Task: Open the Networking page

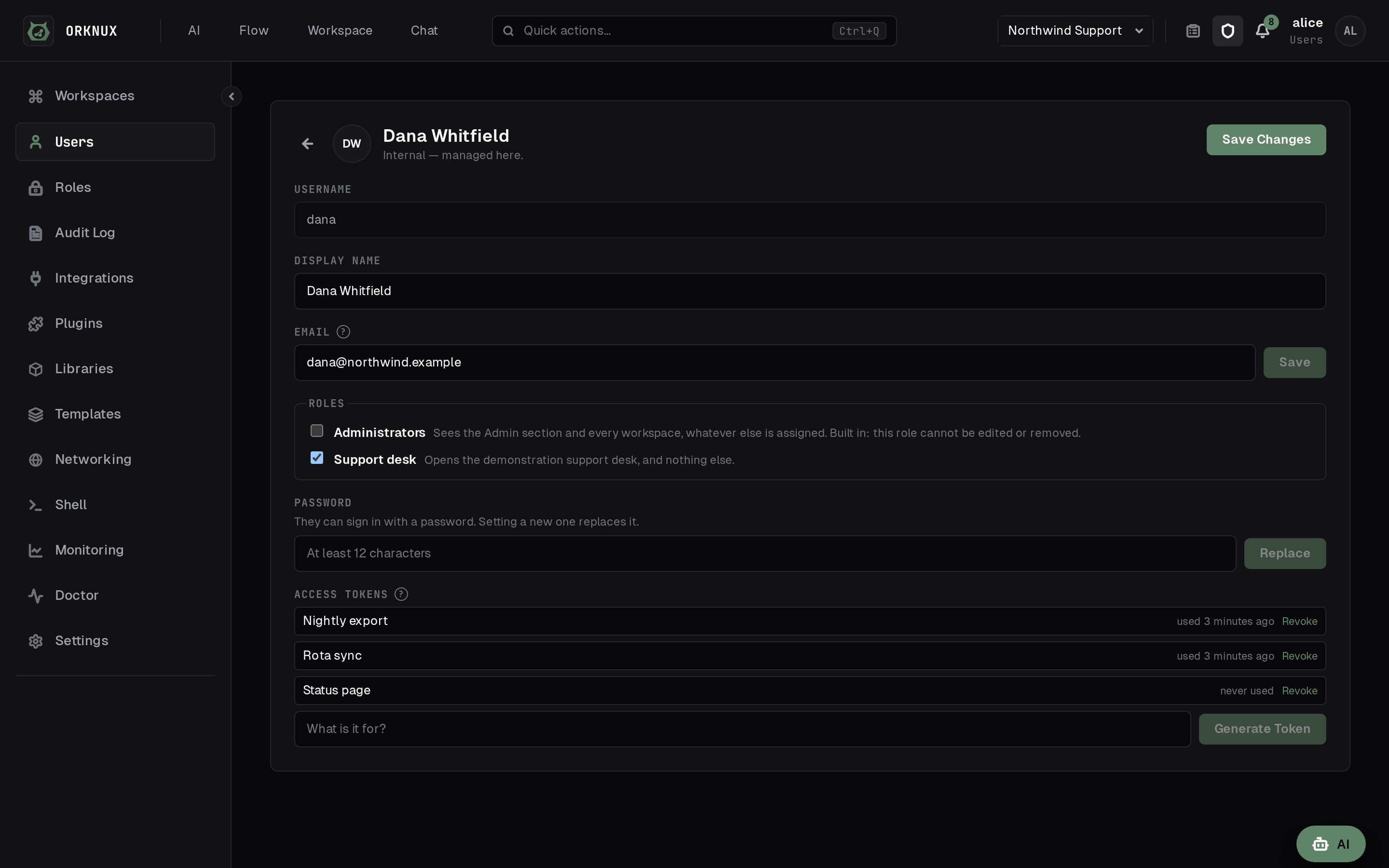Action: (x=115, y=459)
